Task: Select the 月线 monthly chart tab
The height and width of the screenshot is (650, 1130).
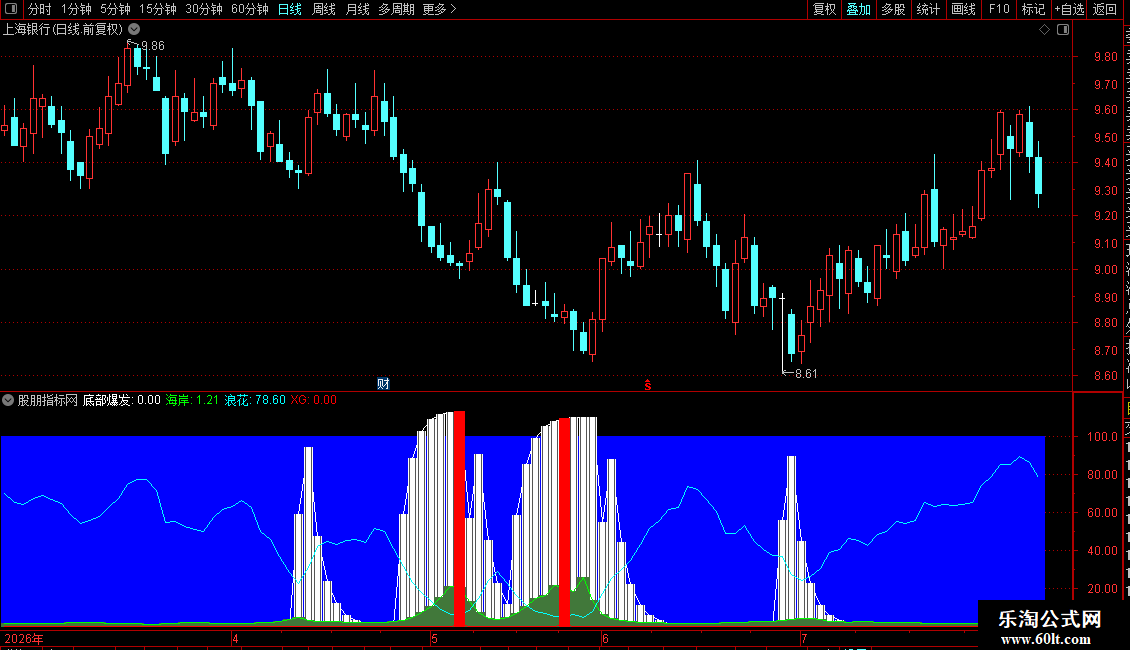Action: point(357,9)
